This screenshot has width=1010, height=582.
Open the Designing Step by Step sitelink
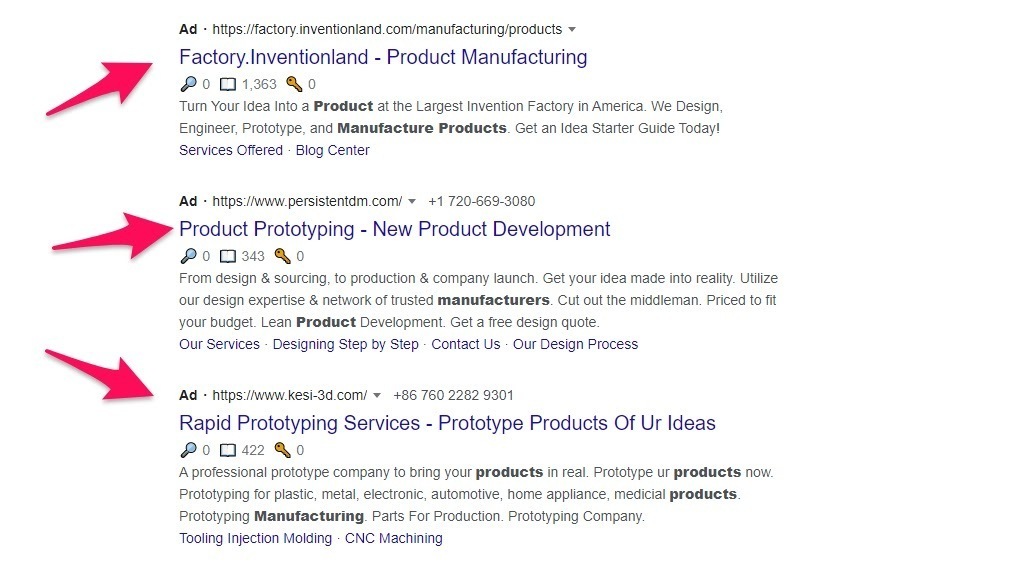point(345,344)
